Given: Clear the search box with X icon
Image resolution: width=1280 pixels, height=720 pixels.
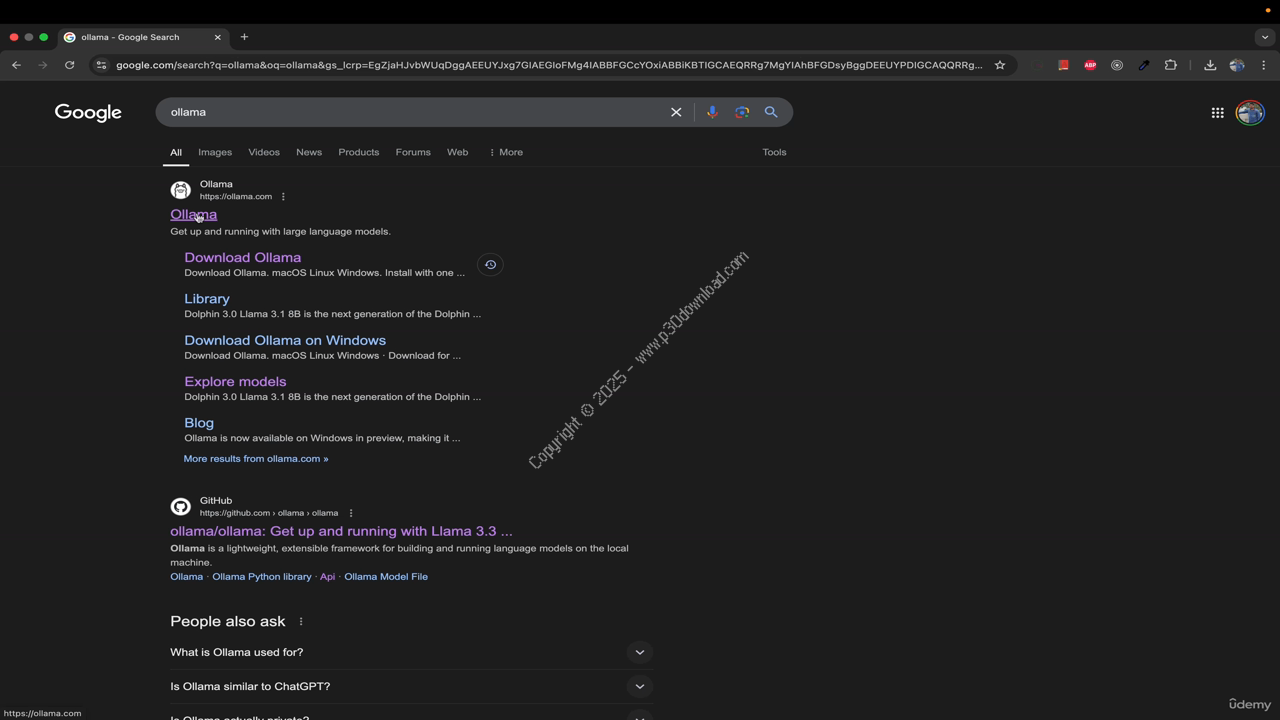Looking at the screenshot, I should point(676,112).
